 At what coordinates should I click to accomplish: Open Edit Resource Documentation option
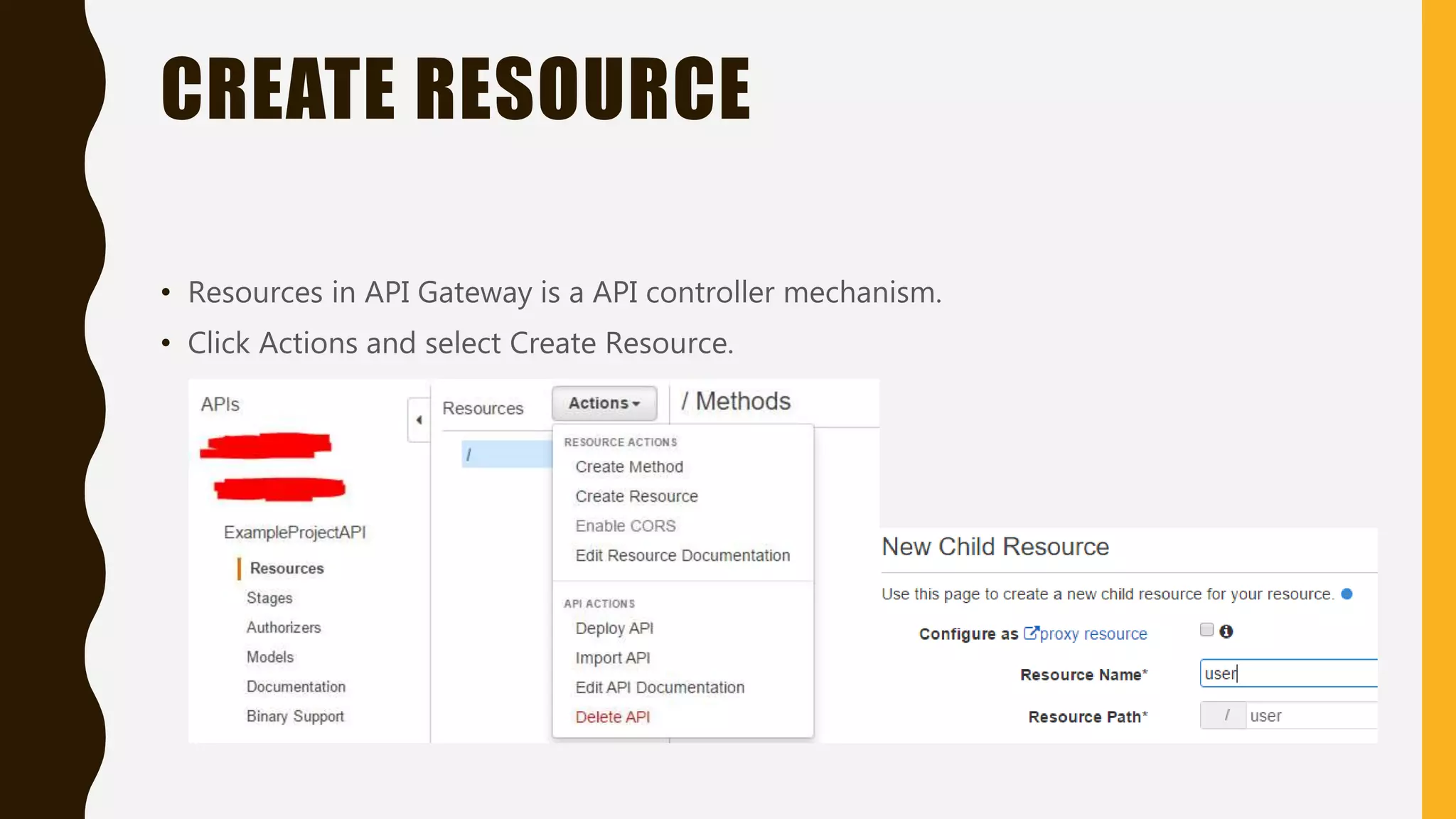coord(682,555)
